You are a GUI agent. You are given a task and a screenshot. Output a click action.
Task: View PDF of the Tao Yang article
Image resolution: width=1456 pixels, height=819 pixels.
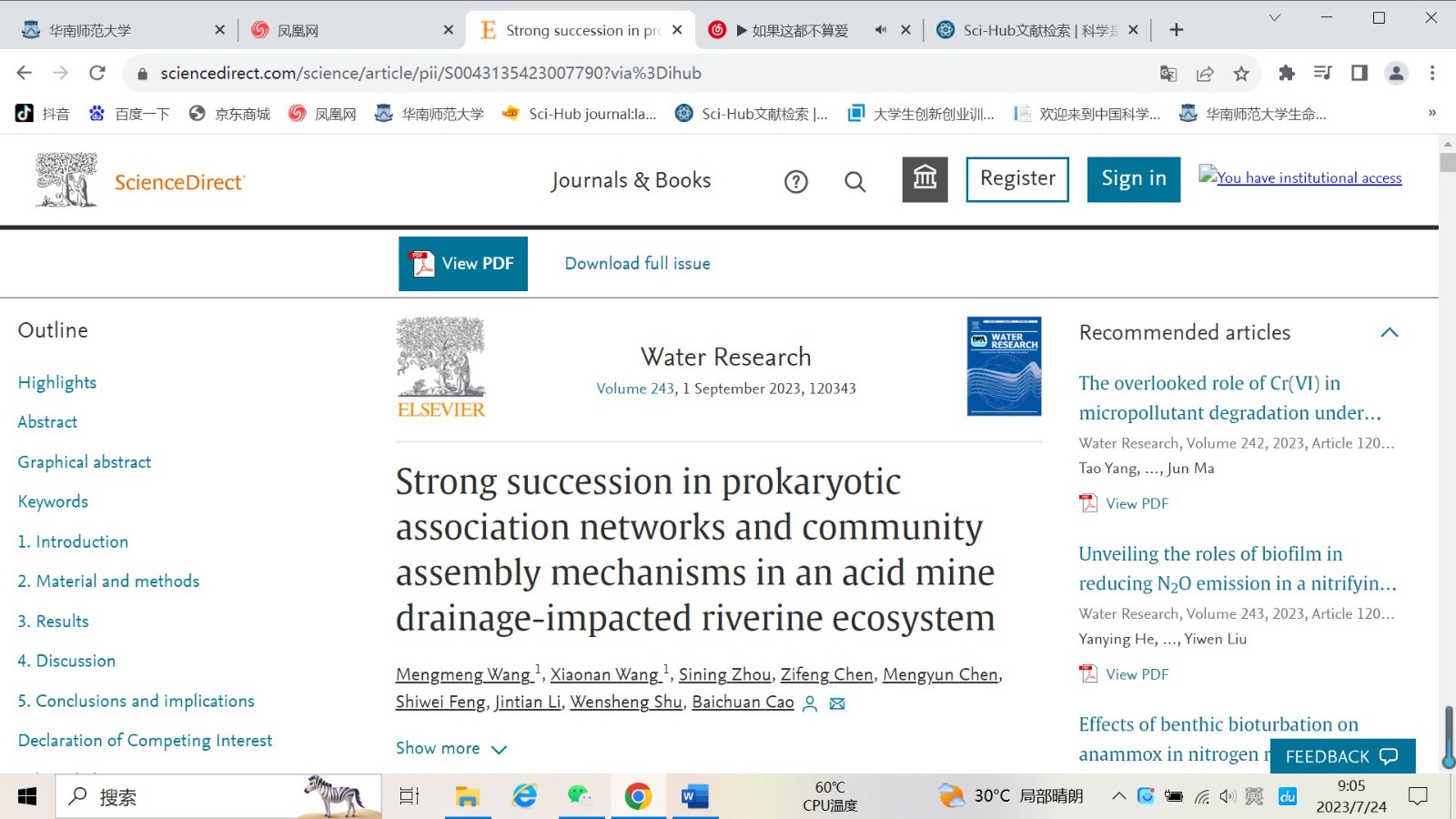click(x=1124, y=503)
